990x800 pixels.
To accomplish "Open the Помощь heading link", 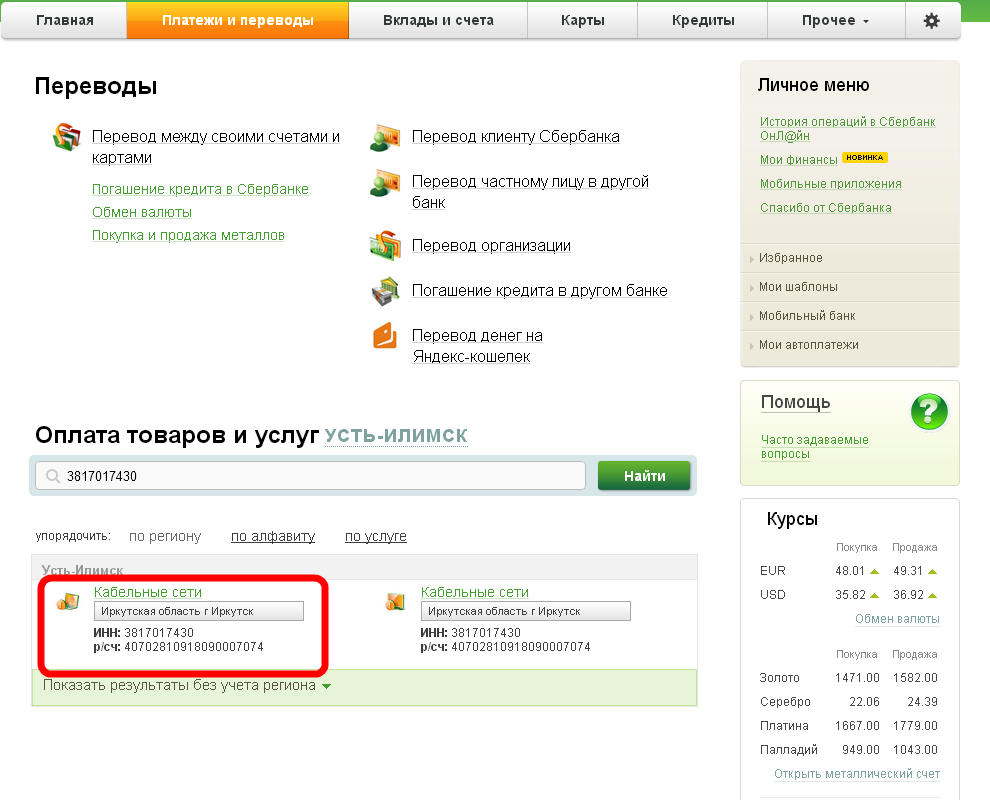I will (796, 402).
